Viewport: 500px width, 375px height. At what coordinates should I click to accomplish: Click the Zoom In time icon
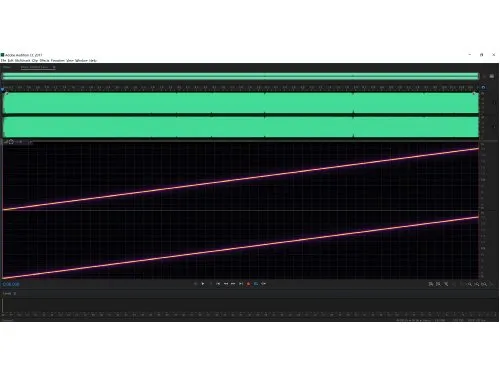pos(469,284)
